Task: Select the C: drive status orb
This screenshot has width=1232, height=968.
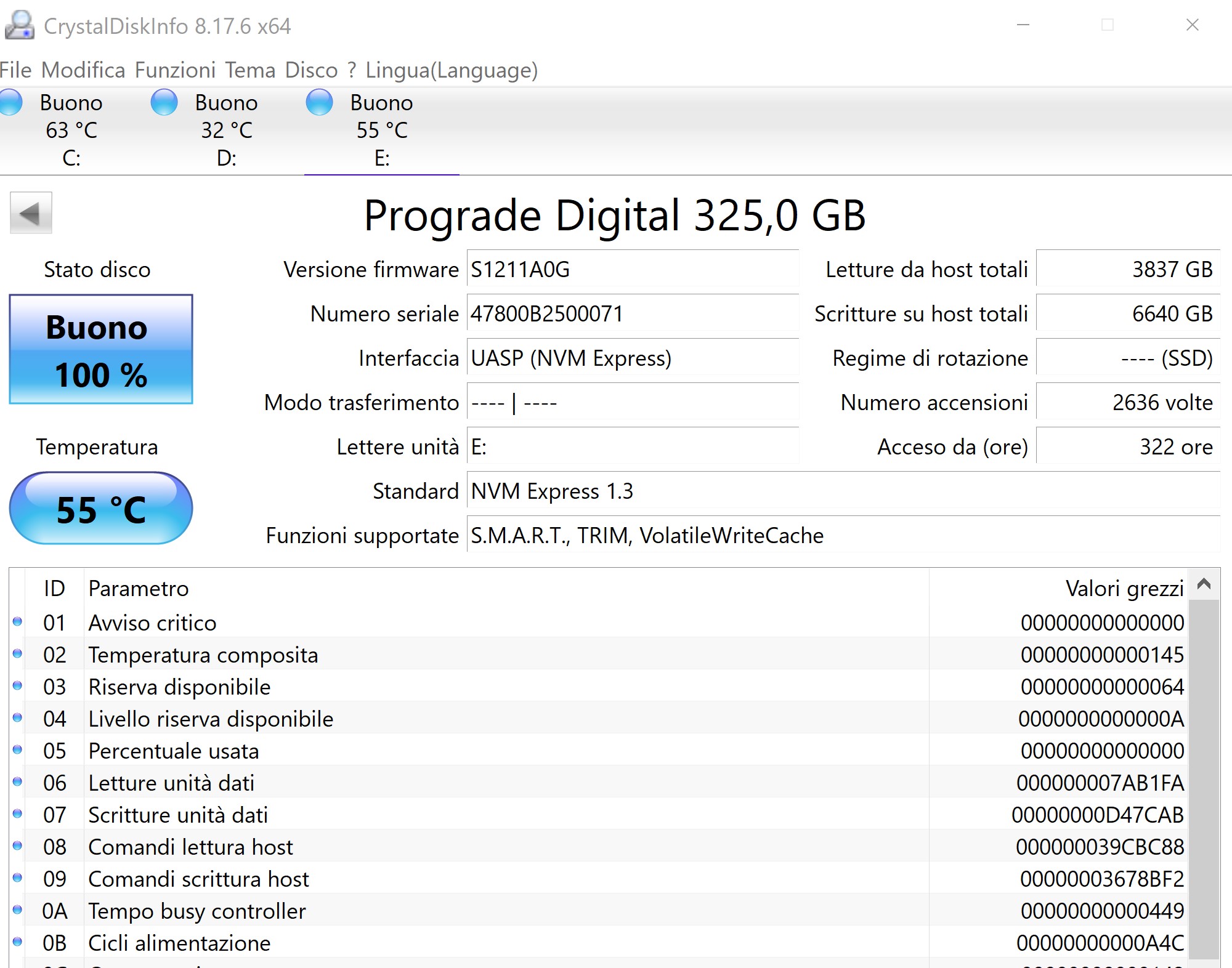Action: point(10,102)
